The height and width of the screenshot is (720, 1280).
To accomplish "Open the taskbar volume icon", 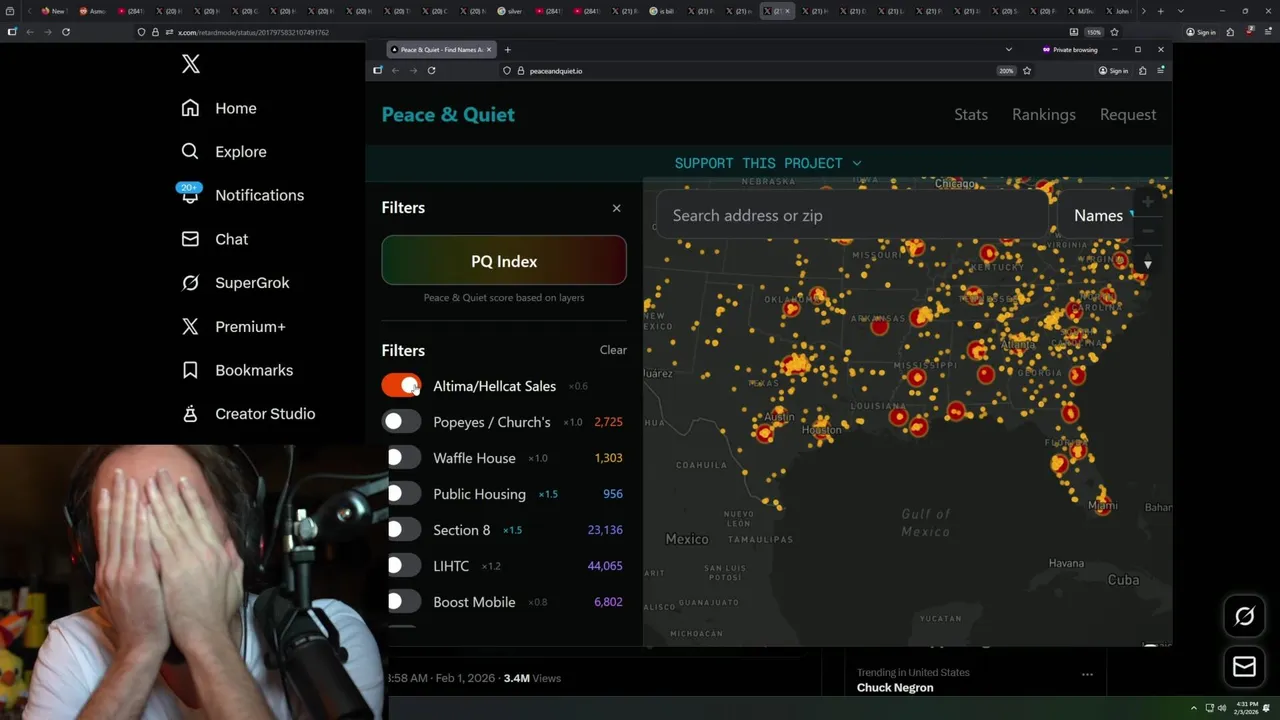I will click(1222, 708).
